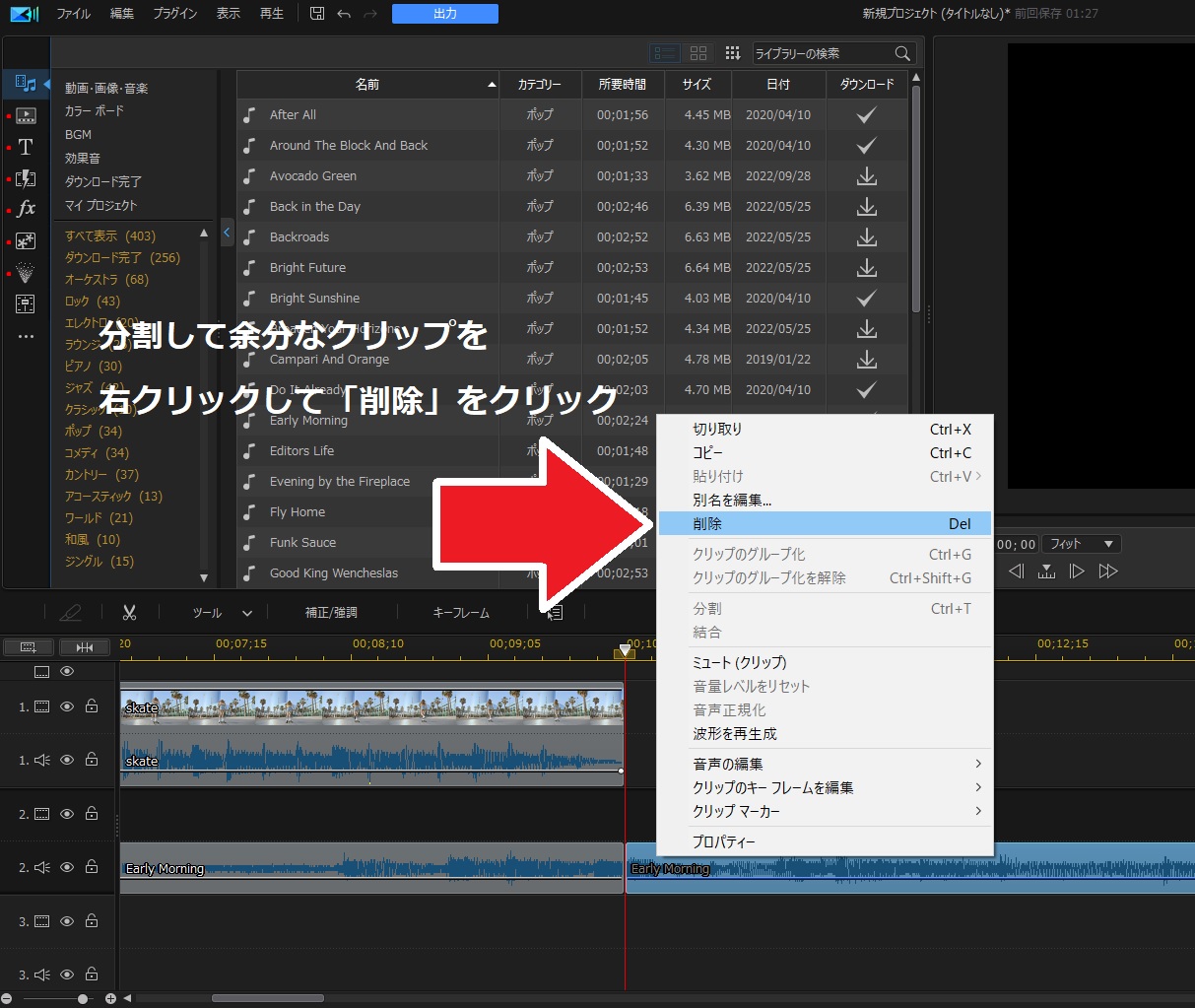The width and height of the screenshot is (1195, 1008).
Task: Expand the 貼り付け submenu arrow
Action: click(x=978, y=476)
